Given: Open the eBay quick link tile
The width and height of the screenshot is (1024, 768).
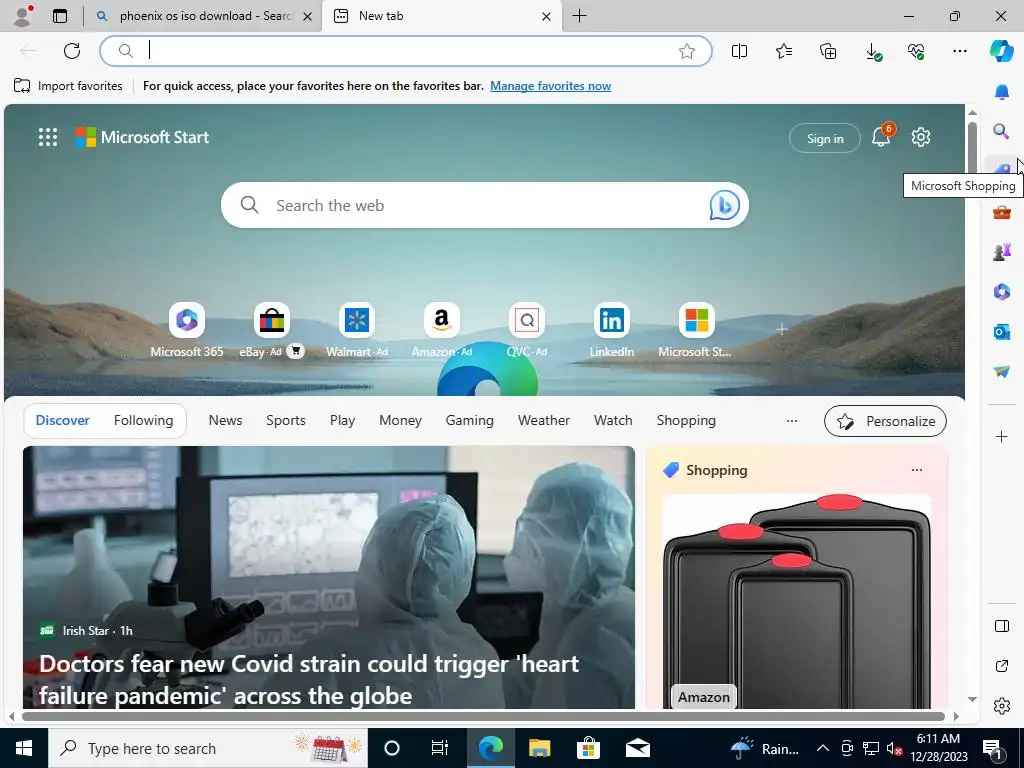Looking at the screenshot, I should click(272, 330).
